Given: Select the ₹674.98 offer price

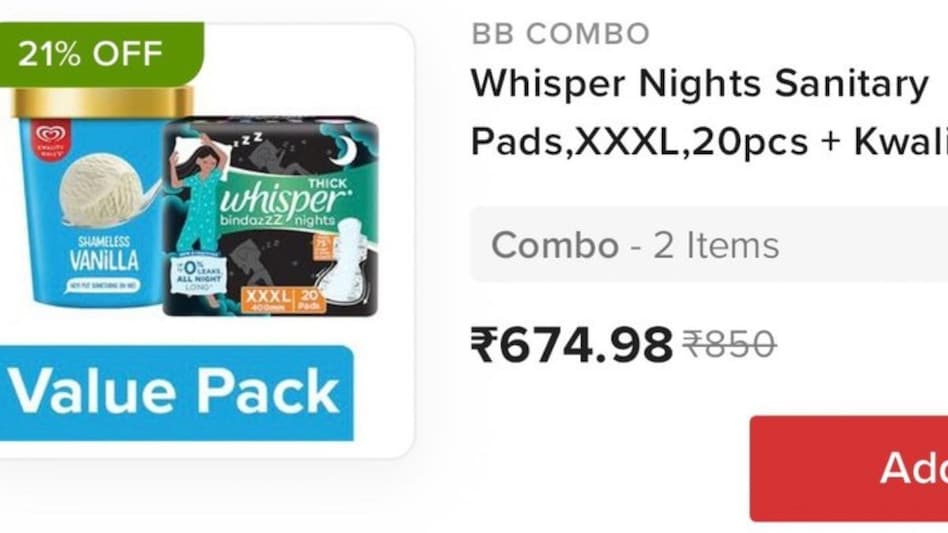Looking at the screenshot, I should pos(571,345).
